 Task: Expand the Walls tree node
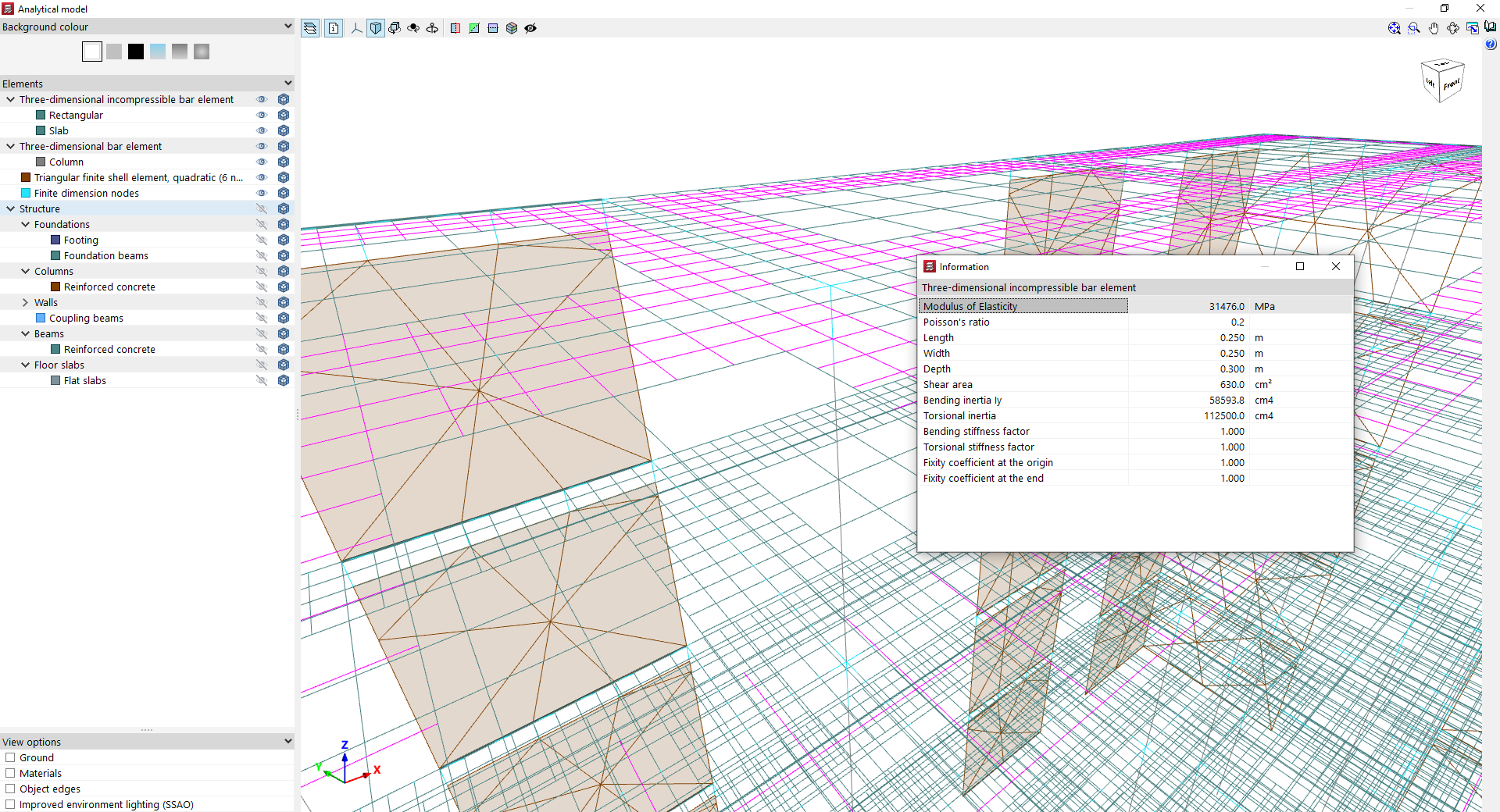click(x=26, y=302)
